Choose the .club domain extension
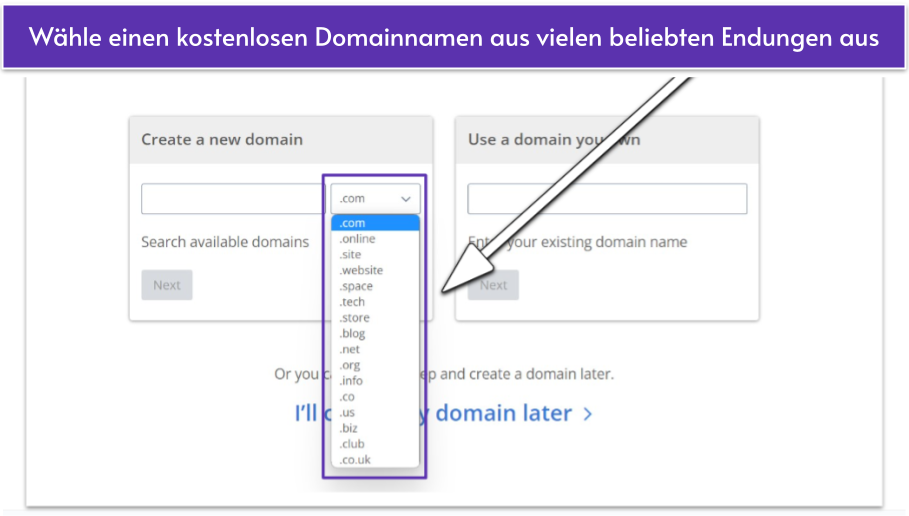The image size is (909, 516). [x=375, y=444]
